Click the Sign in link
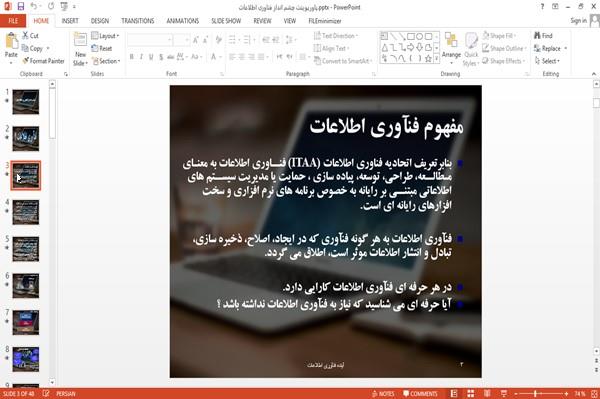600x399 pixels. click(x=578, y=21)
